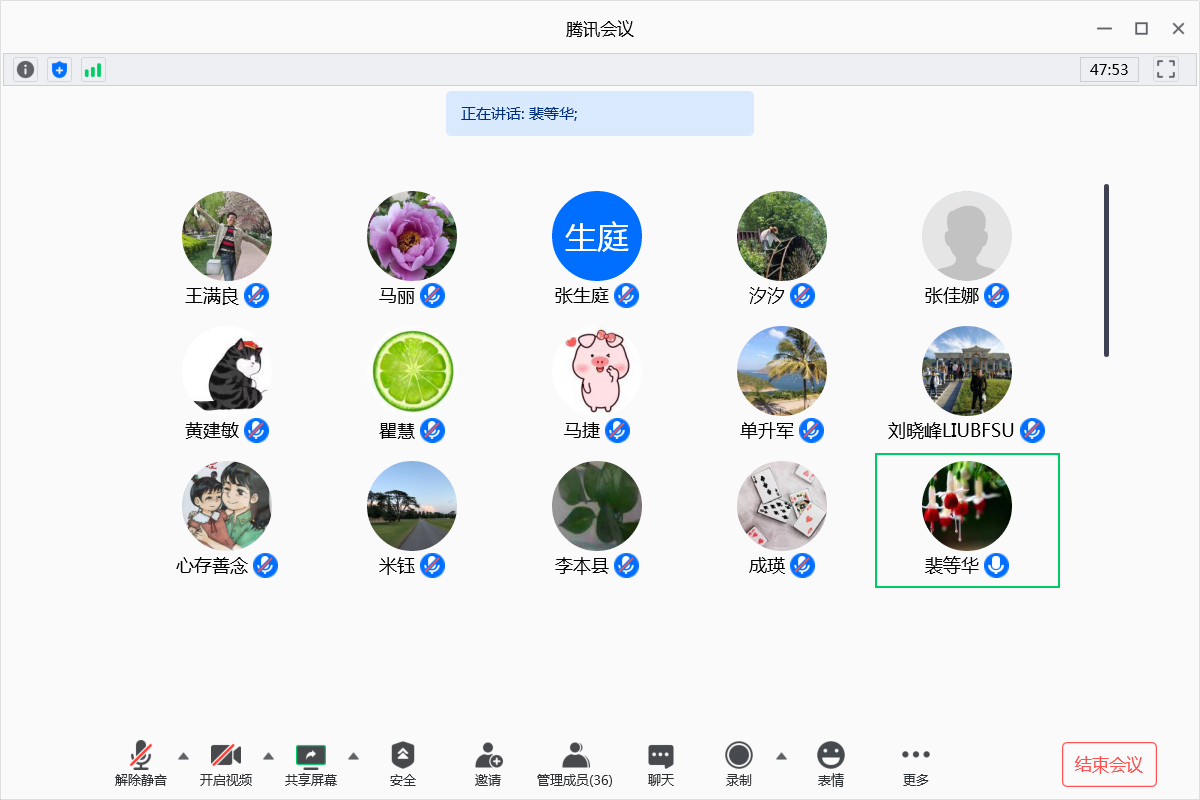Click muted mic icon next to 米钰
The image size is (1200, 800).
click(x=432, y=565)
